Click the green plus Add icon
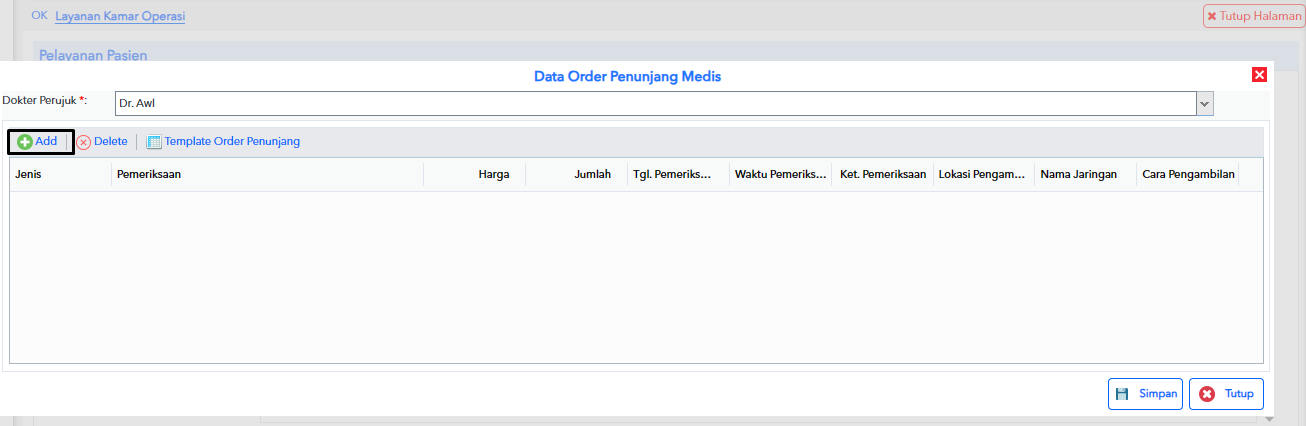The image size is (1306, 426). [x=25, y=142]
